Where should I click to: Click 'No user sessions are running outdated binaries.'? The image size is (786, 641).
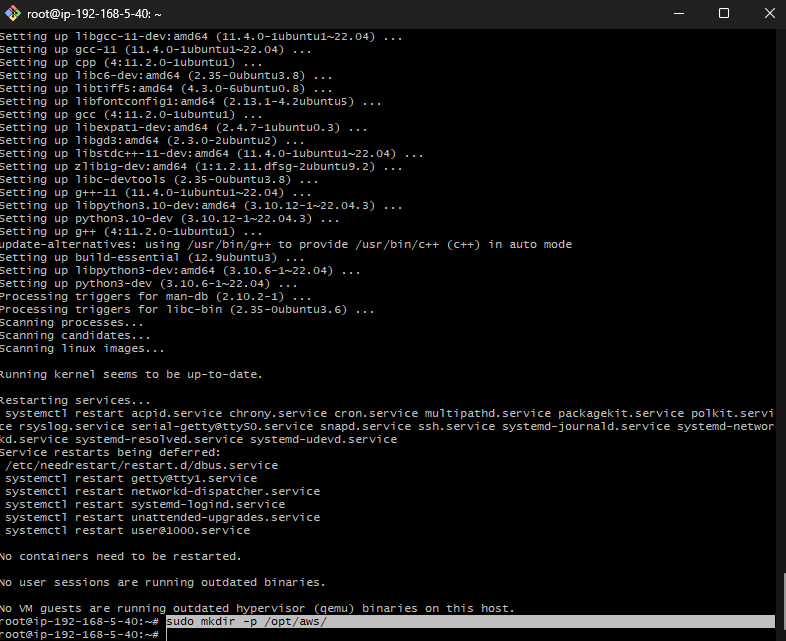[162, 583]
